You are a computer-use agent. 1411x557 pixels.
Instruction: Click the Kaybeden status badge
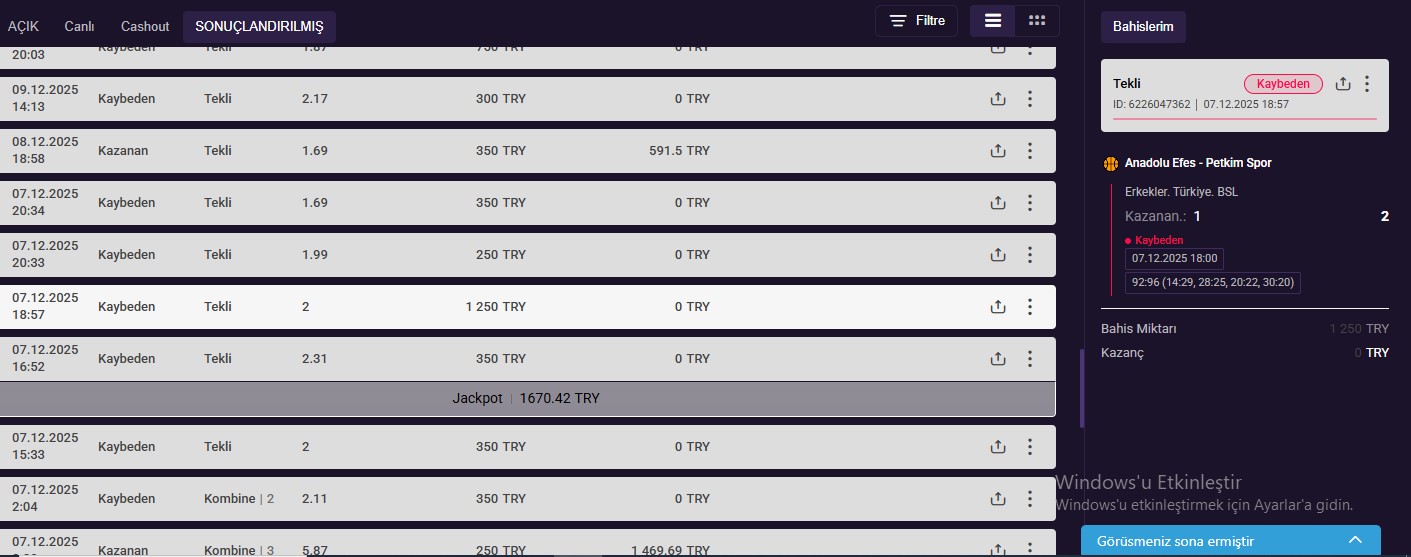[1283, 84]
